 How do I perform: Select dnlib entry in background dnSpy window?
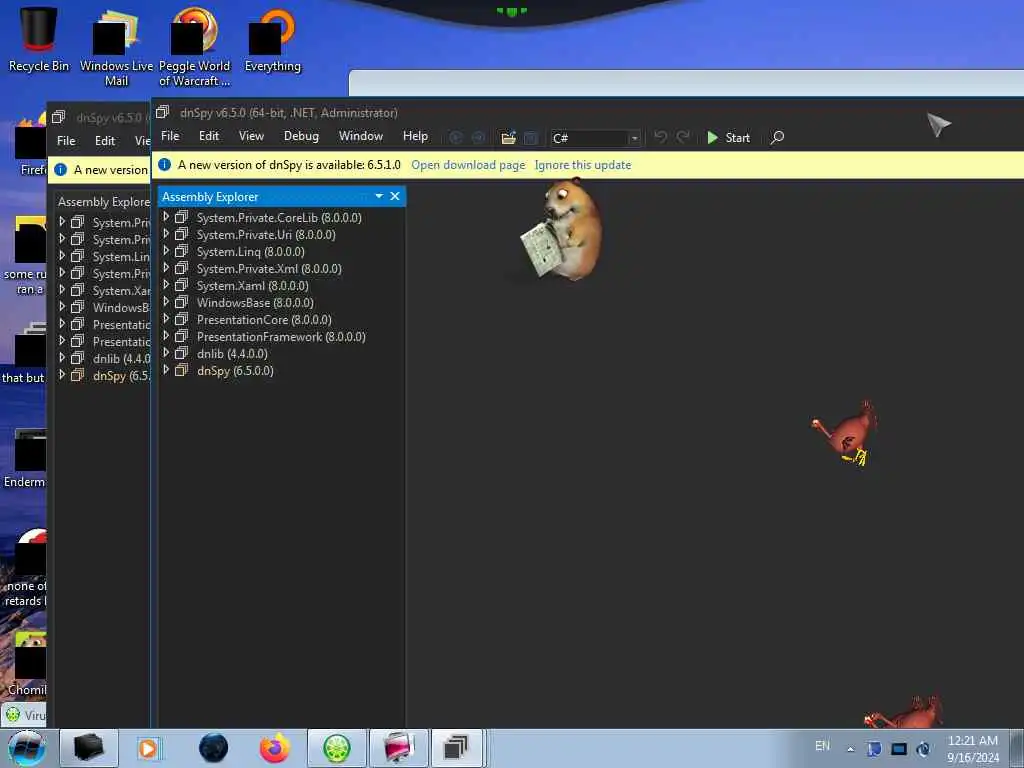[121, 359]
